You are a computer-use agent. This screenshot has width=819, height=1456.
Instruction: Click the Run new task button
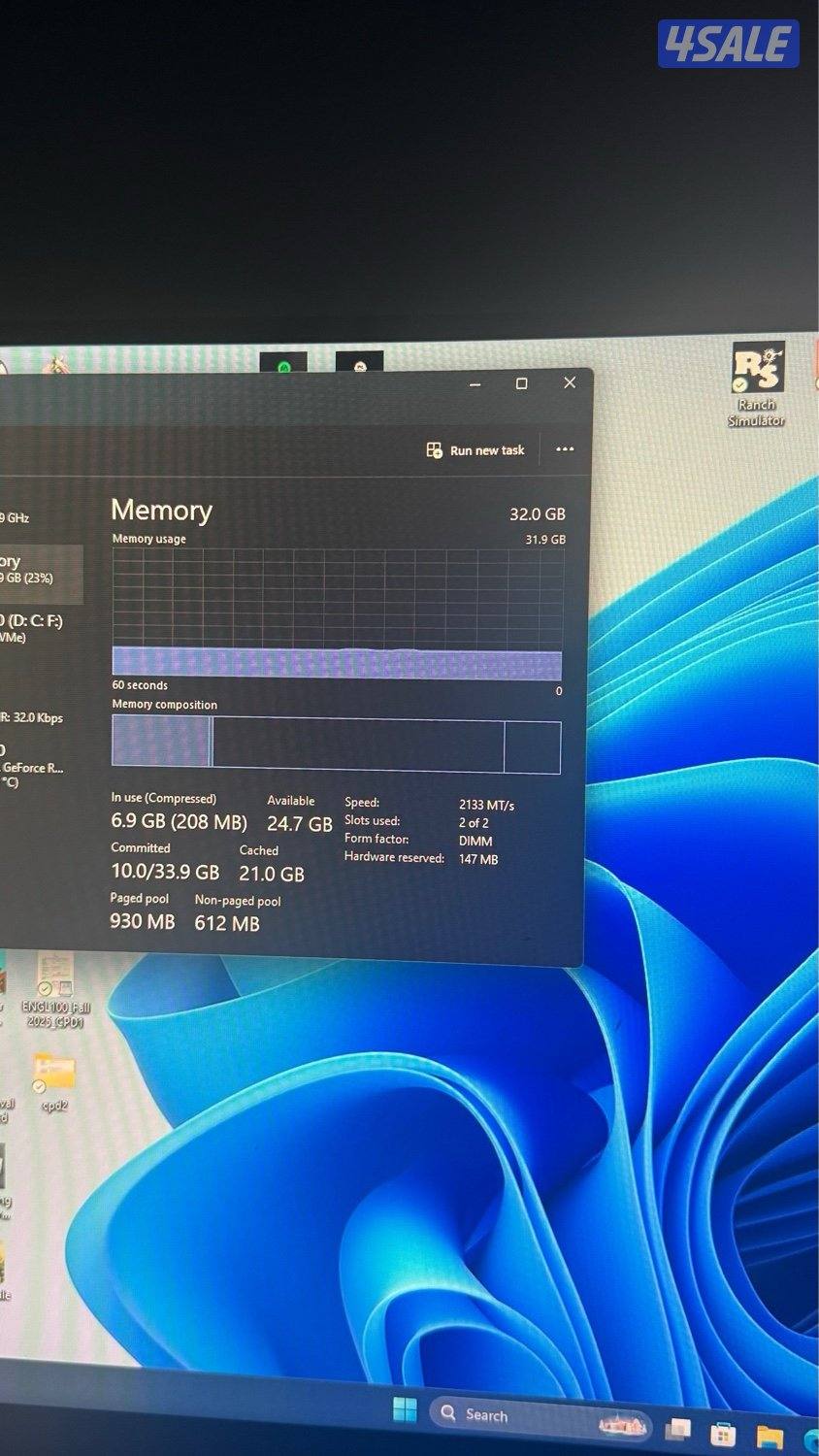point(476,450)
